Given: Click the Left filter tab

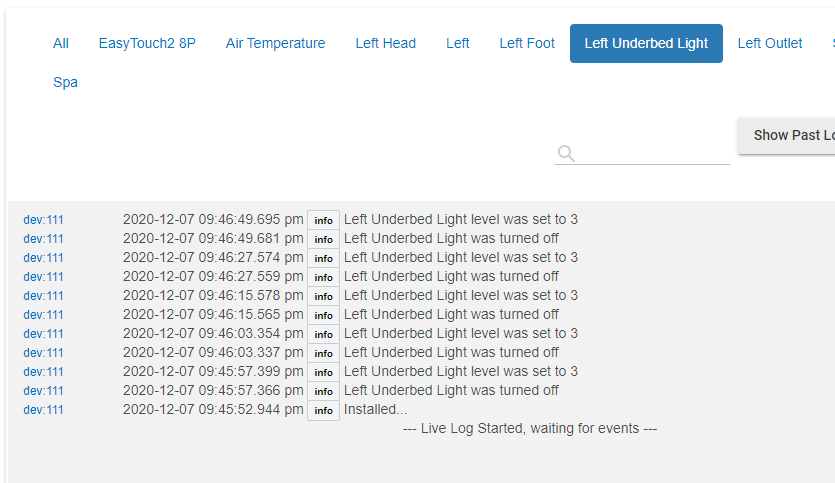Looking at the screenshot, I should 458,43.
